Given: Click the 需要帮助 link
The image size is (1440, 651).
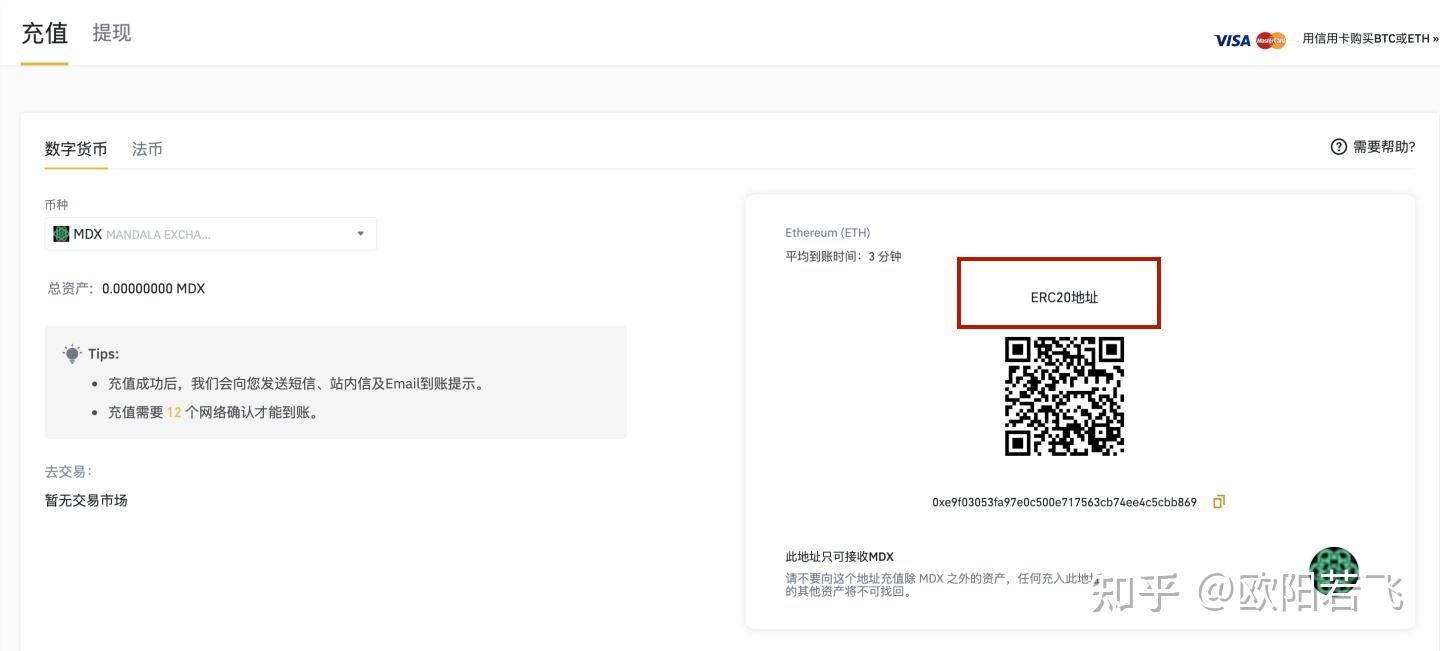Looking at the screenshot, I should (x=1383, y=147).
